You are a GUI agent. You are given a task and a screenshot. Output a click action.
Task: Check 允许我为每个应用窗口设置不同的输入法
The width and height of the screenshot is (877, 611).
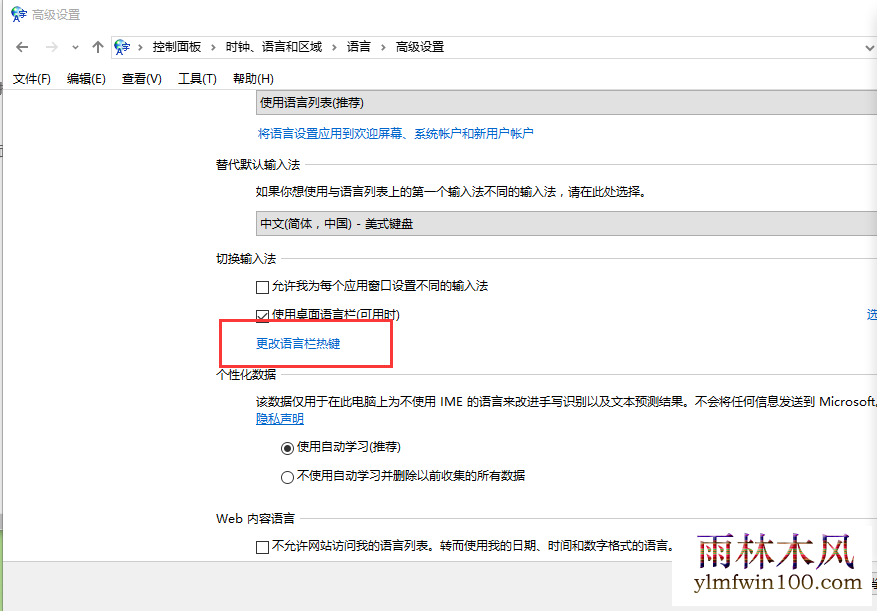click(x=262, y=287)
